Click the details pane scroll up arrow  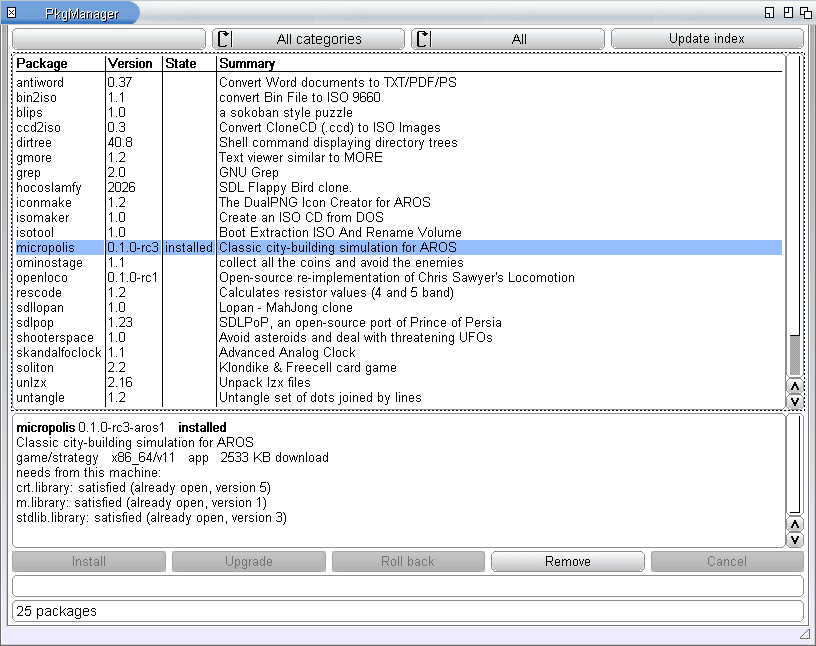point(795,524)
